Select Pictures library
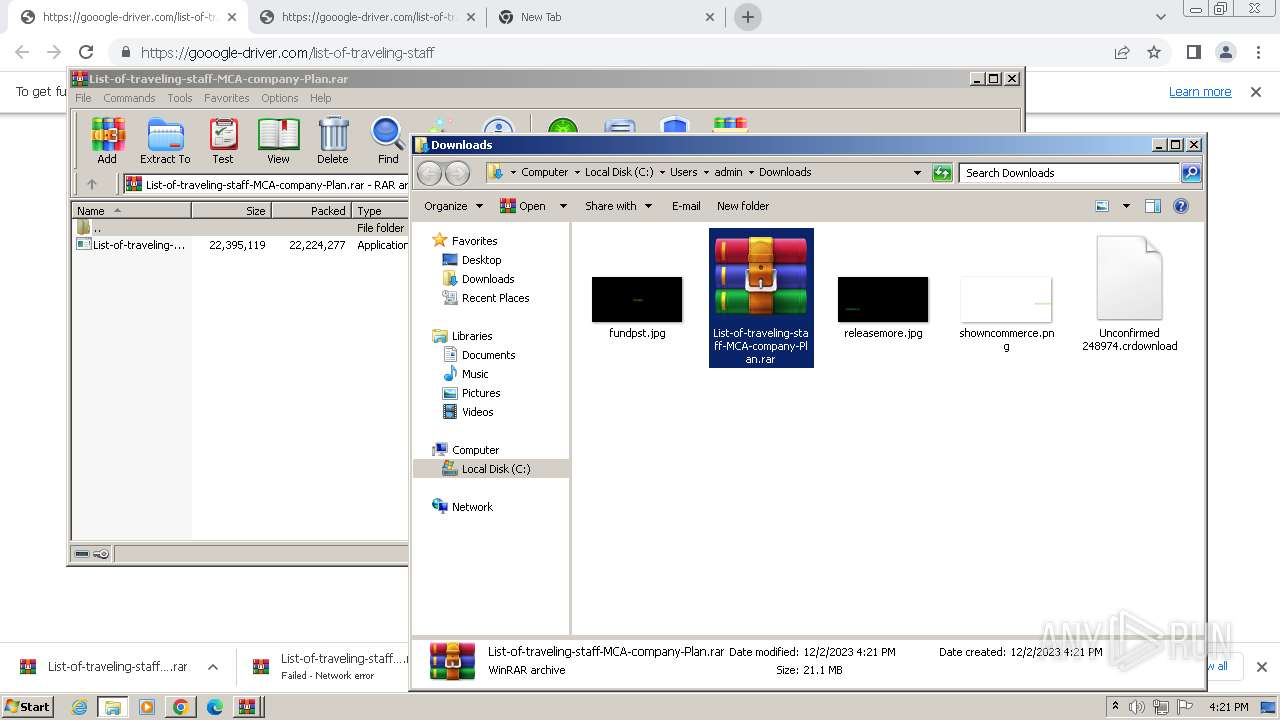The image size is (1280, 720). pos(480,393)
